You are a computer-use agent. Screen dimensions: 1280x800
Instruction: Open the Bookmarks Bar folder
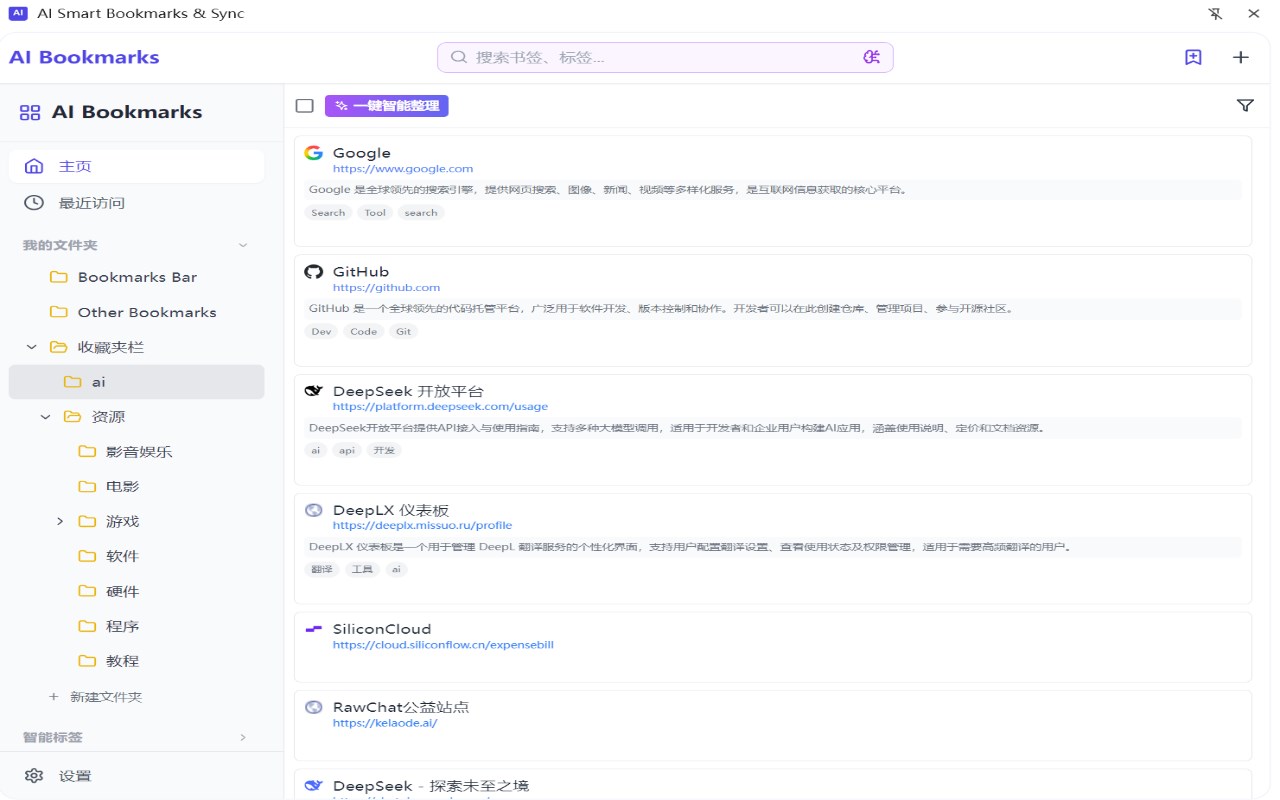point(136,277)
